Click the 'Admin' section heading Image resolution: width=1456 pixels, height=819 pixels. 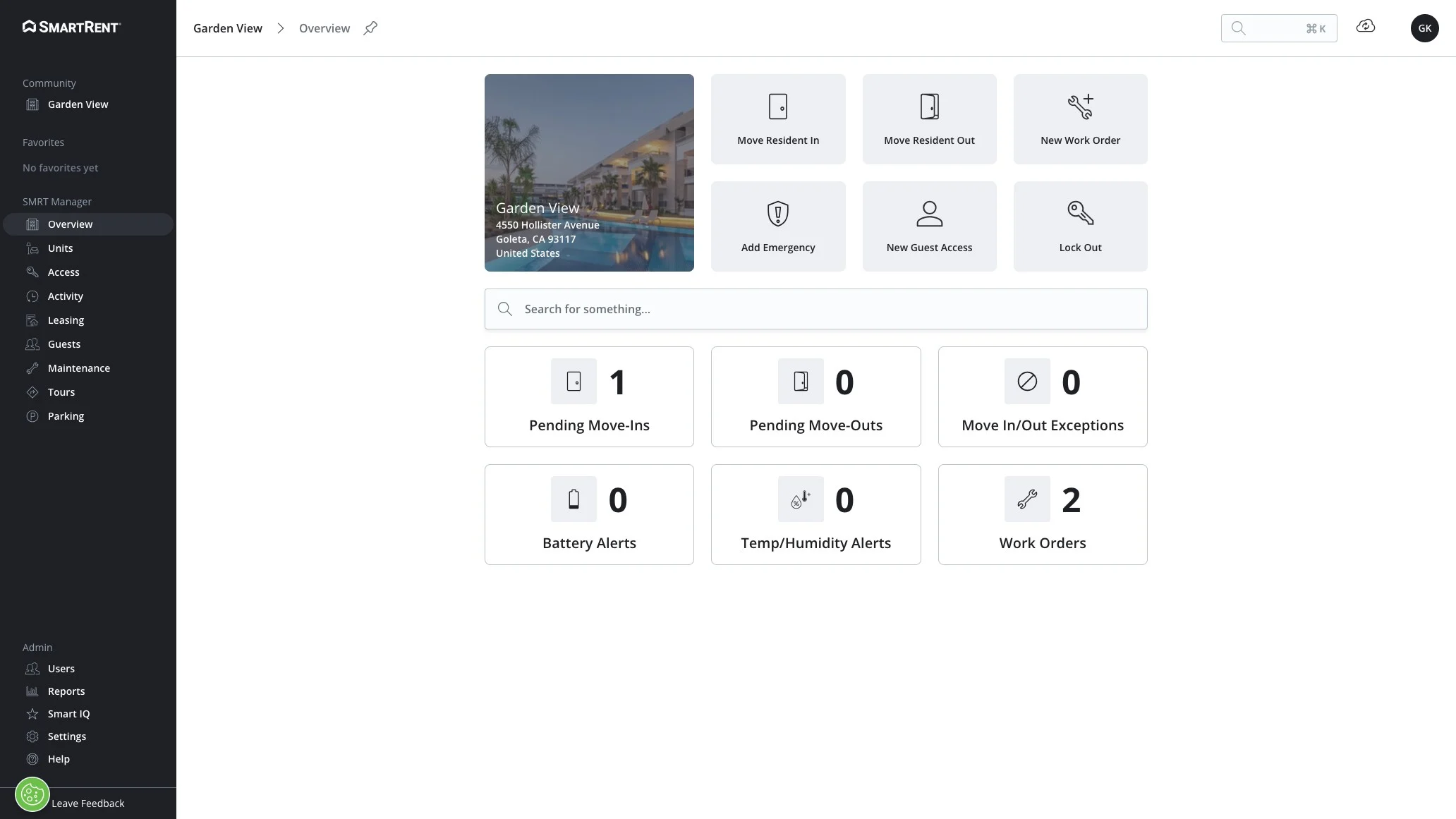[x=37, y=648]
